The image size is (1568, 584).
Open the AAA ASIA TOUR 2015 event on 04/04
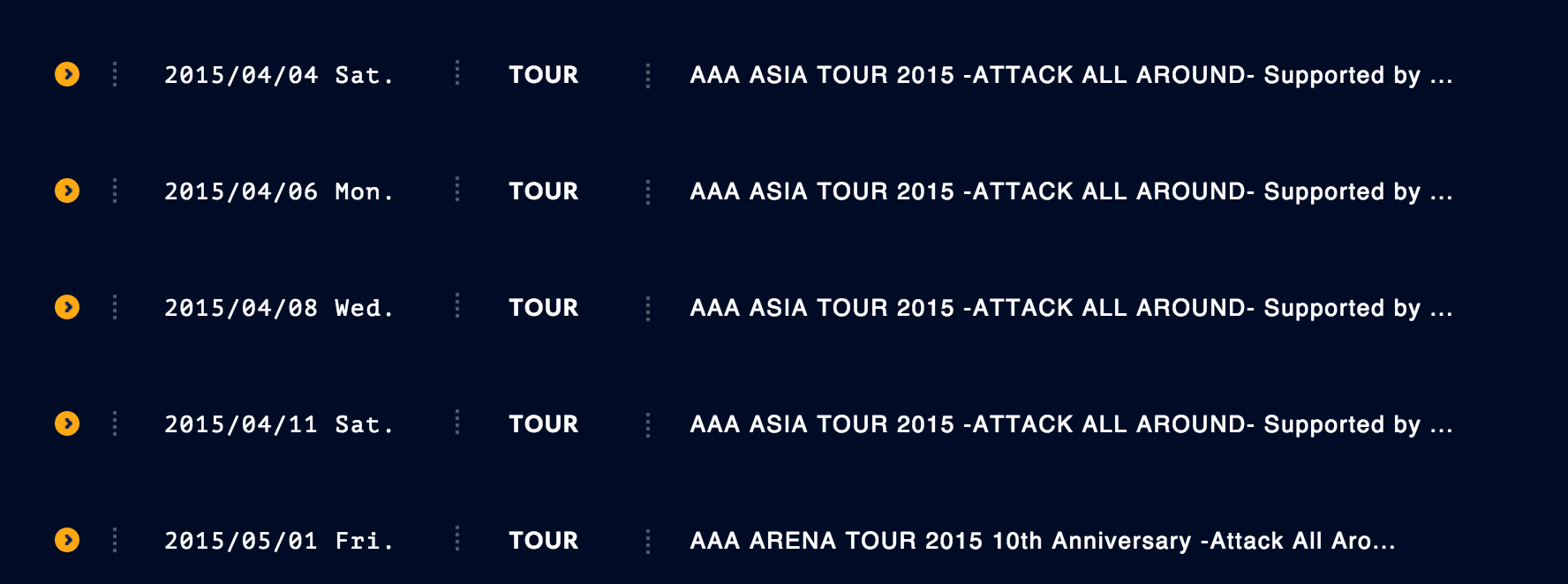point(1070,75)
